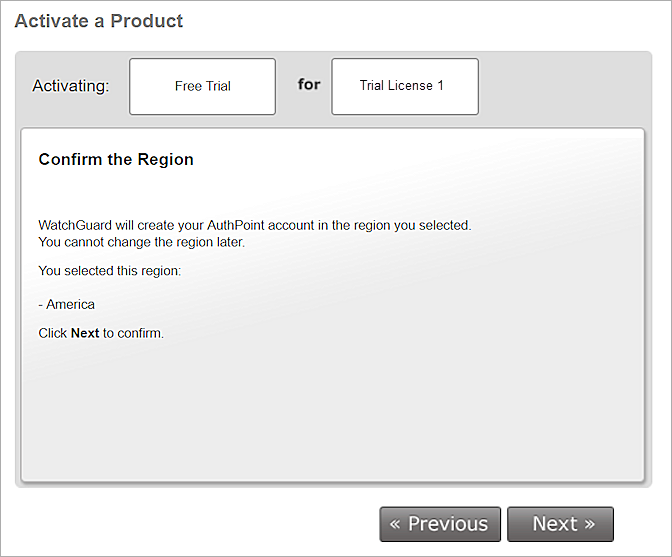Click the "You cannot change the region later" line
Image resolution: width=672 pixels, height=557 pixels.
[x=141, y=242]
